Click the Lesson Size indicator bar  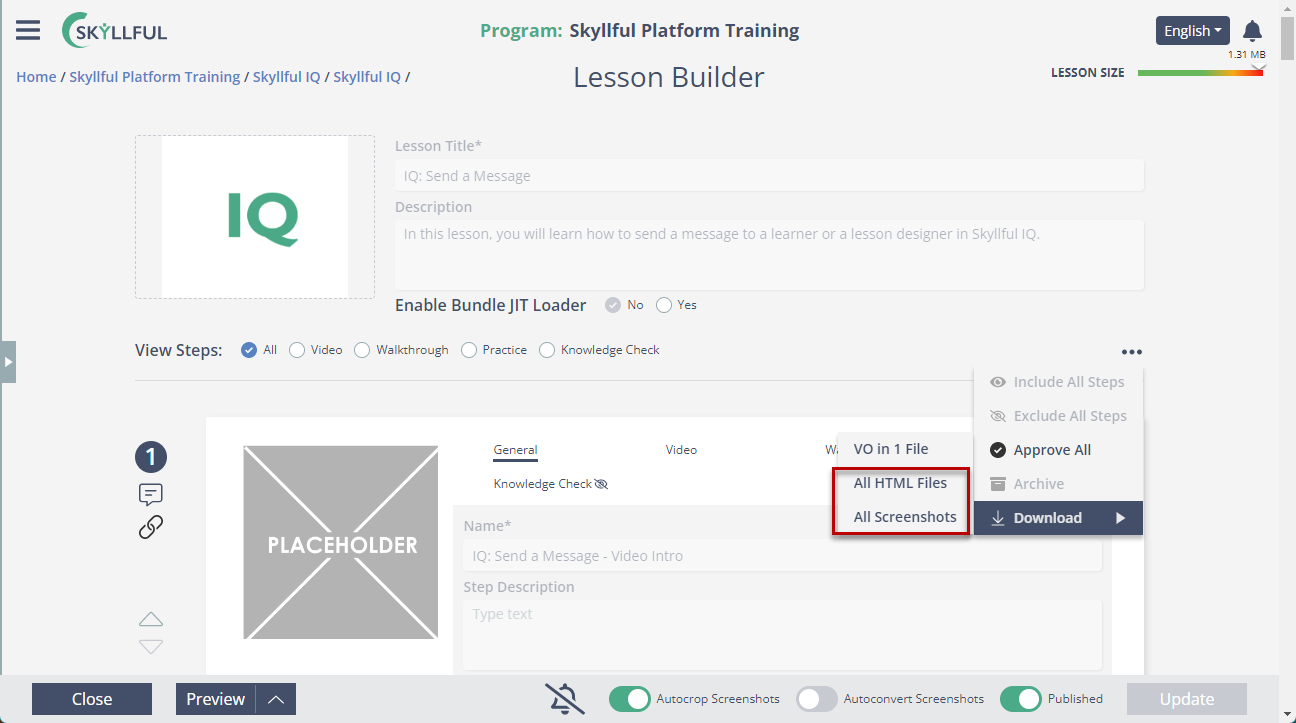(1200, 73)
